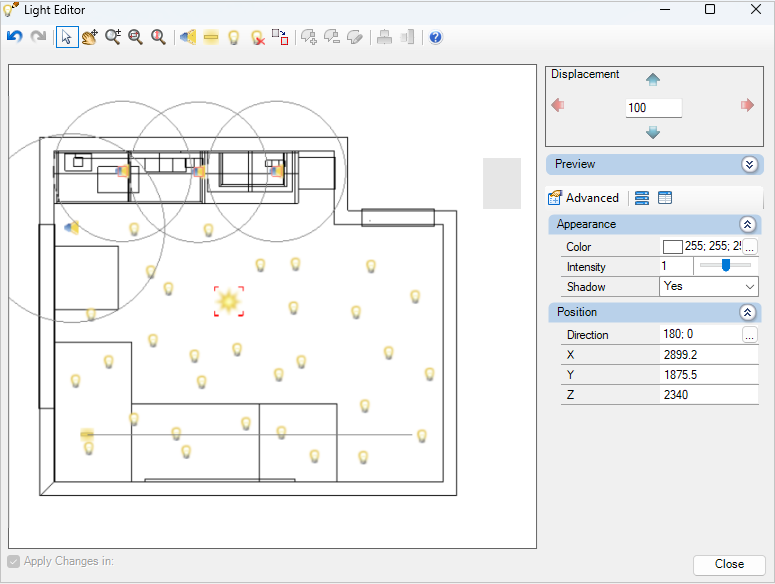This screenshot has width=775, height=584.
Task: Open the color picker ellipsis button
Action: tap(749, 246)
